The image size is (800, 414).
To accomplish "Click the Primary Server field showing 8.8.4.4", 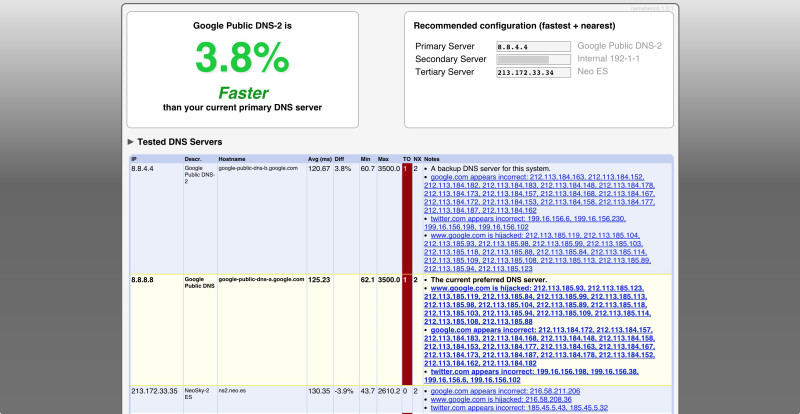I will tap(533, 46).
